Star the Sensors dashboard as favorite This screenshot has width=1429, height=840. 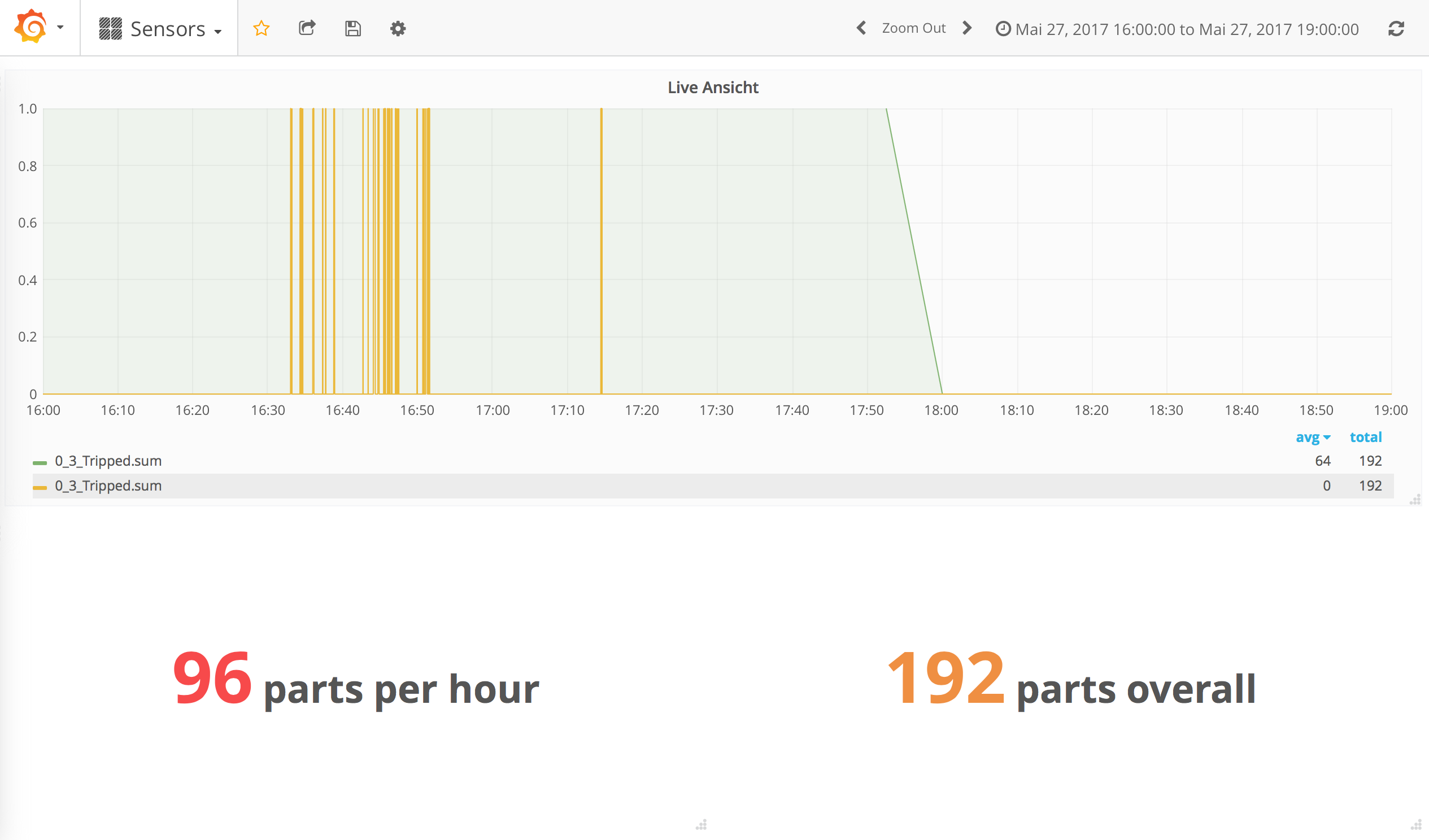(x=261, y=28)
